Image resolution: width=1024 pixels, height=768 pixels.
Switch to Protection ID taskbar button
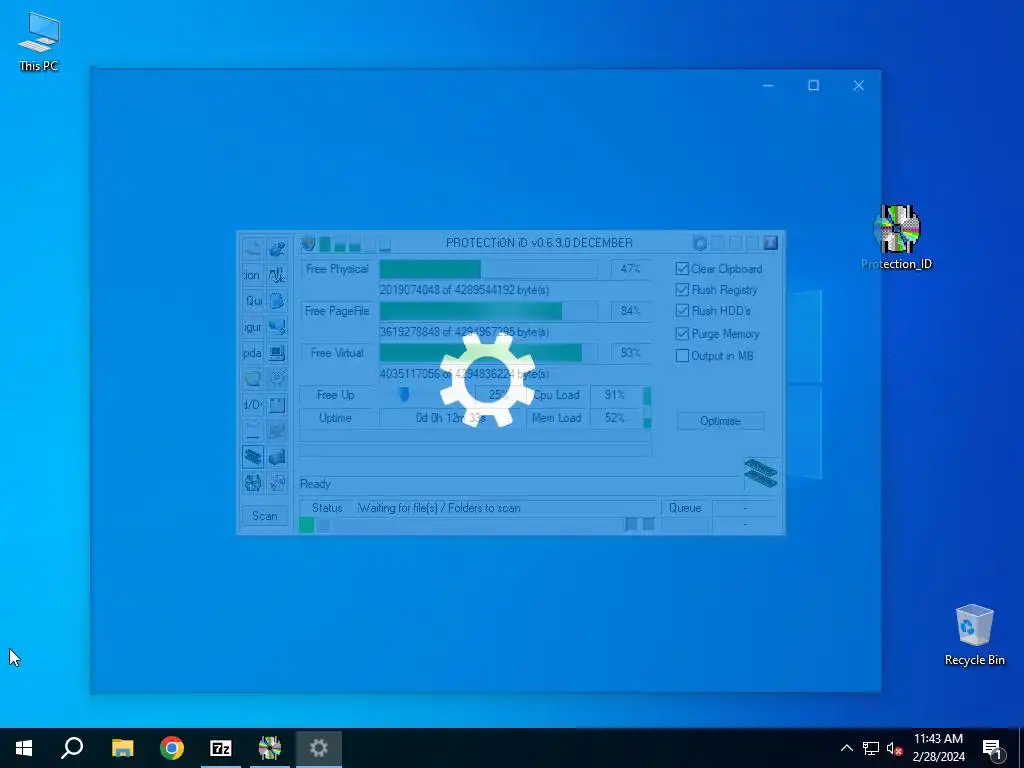(270, 748)
